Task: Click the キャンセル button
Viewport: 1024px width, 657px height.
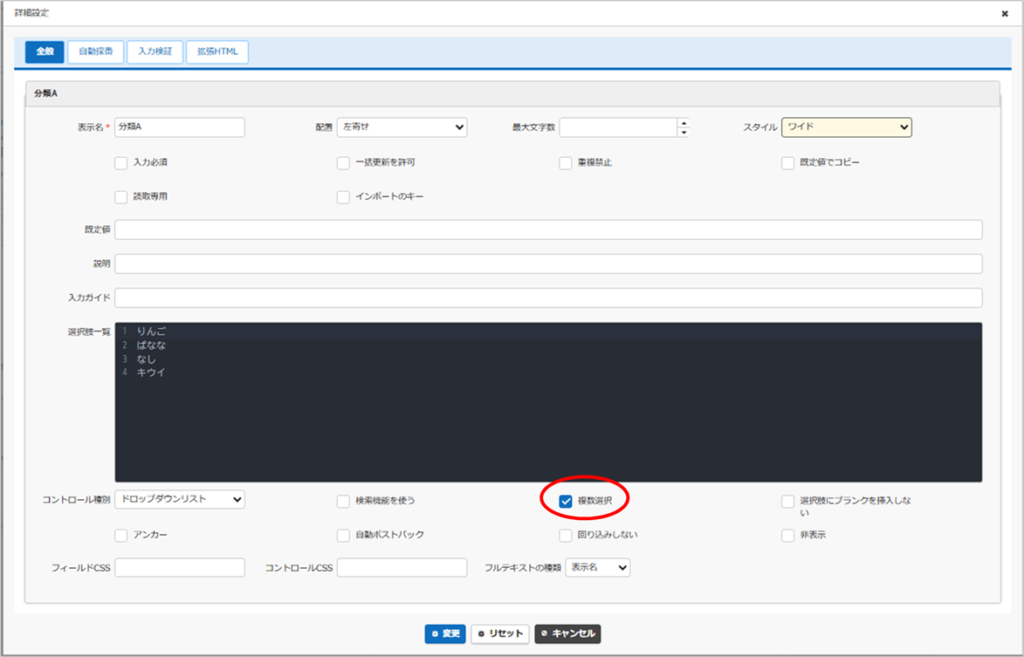Action: tap(567, 634)
